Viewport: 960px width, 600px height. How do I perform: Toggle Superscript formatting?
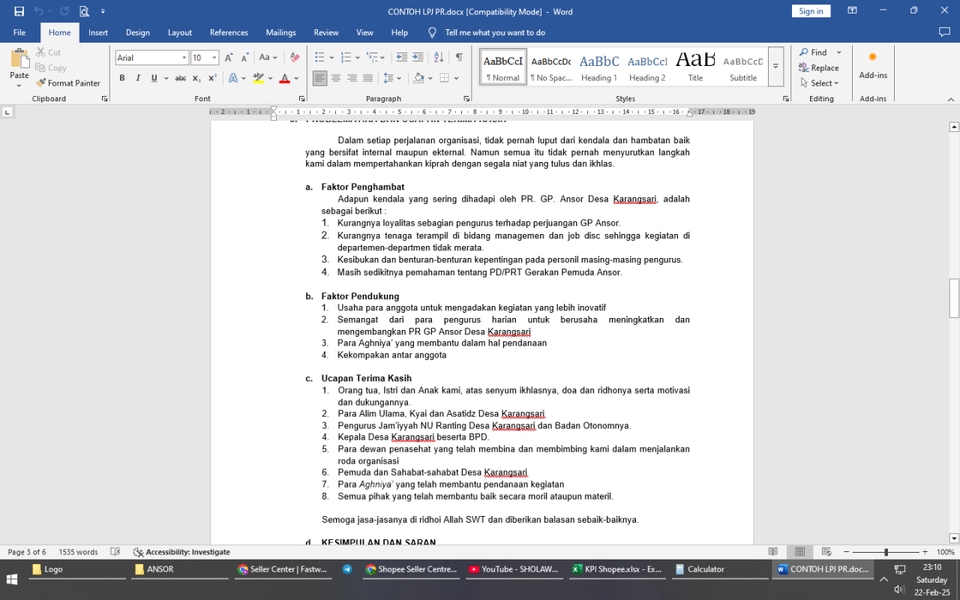tap(212, 78)
